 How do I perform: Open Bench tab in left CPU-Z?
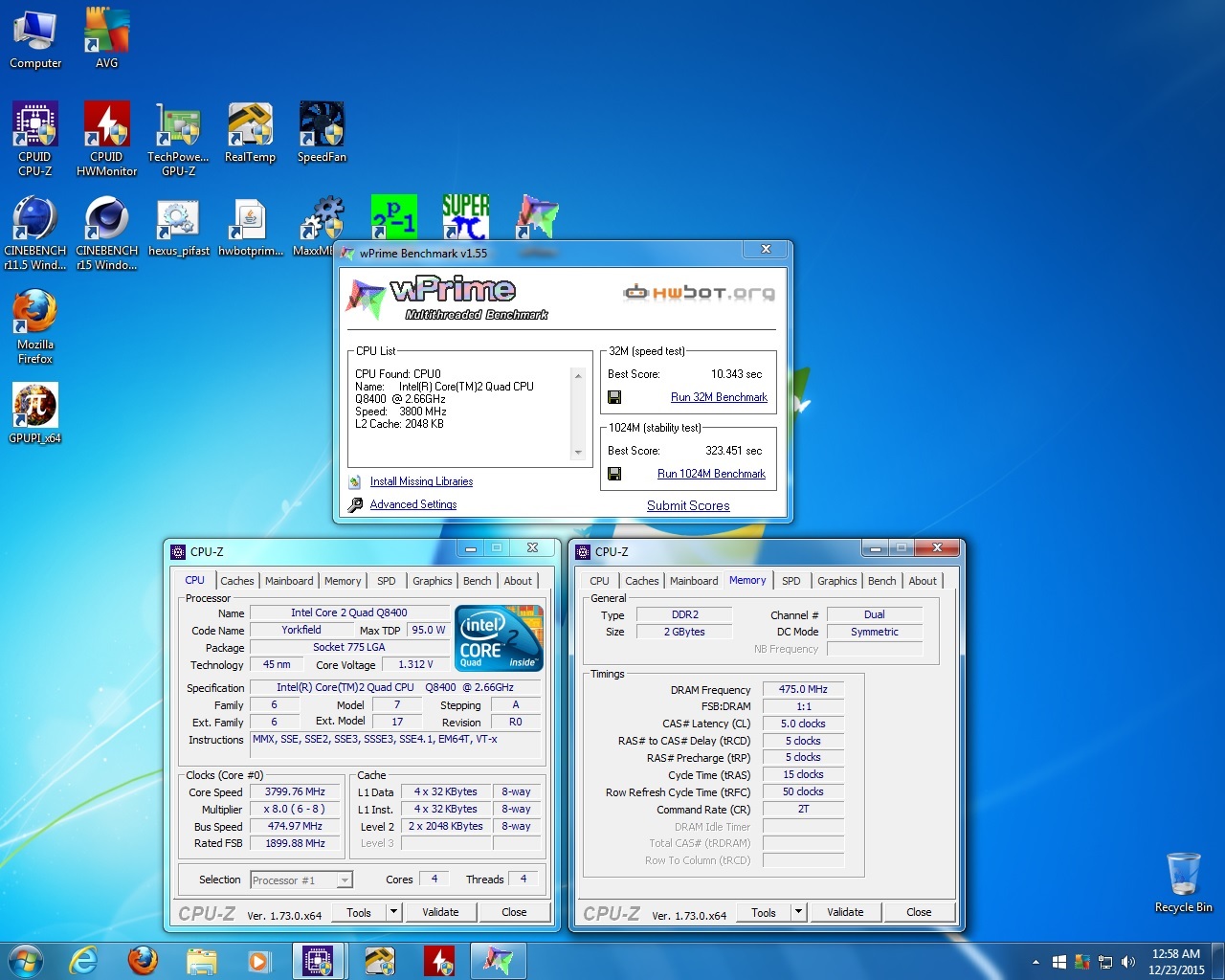coord(478,581)
